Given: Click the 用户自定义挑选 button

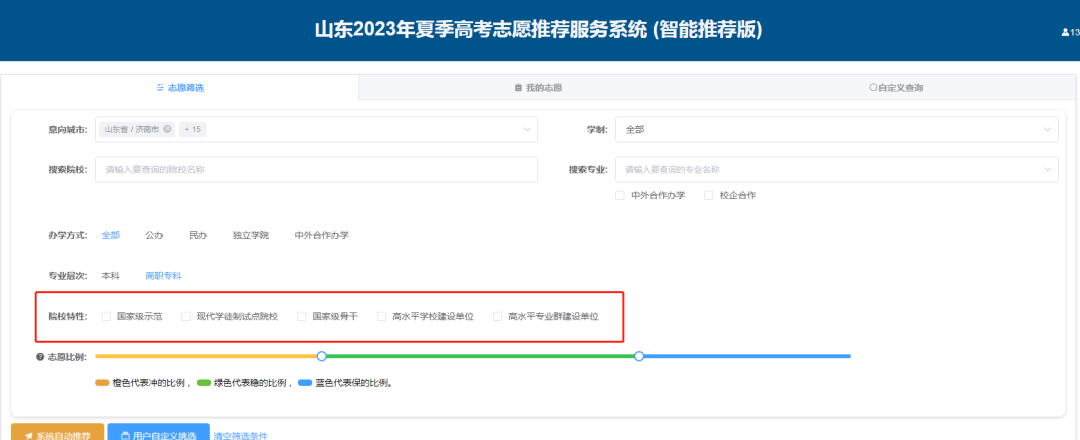Looking at the screenshot, I should coord(157,434).
